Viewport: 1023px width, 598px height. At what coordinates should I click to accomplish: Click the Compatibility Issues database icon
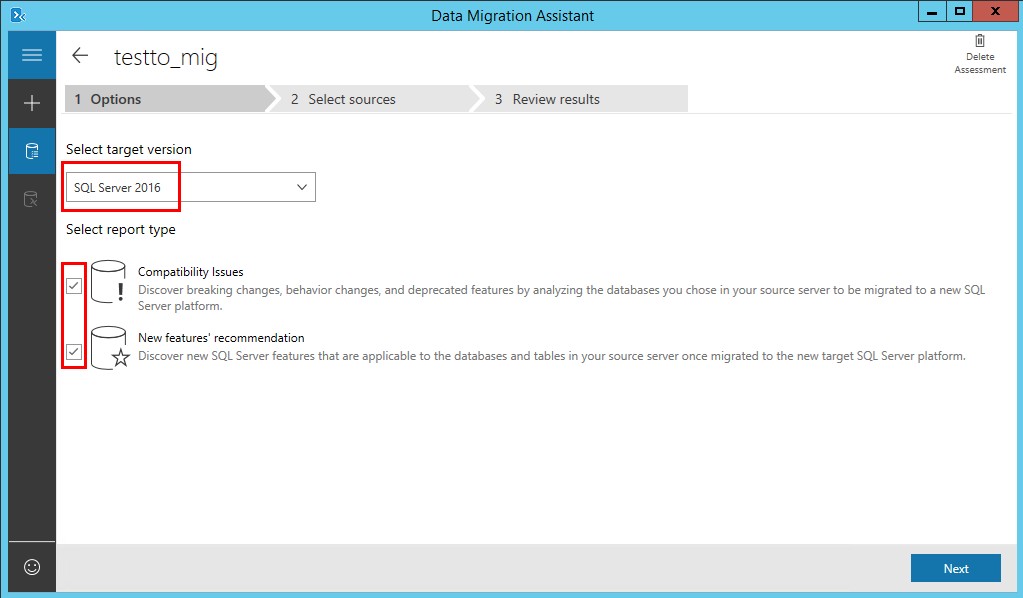[108, 282]
